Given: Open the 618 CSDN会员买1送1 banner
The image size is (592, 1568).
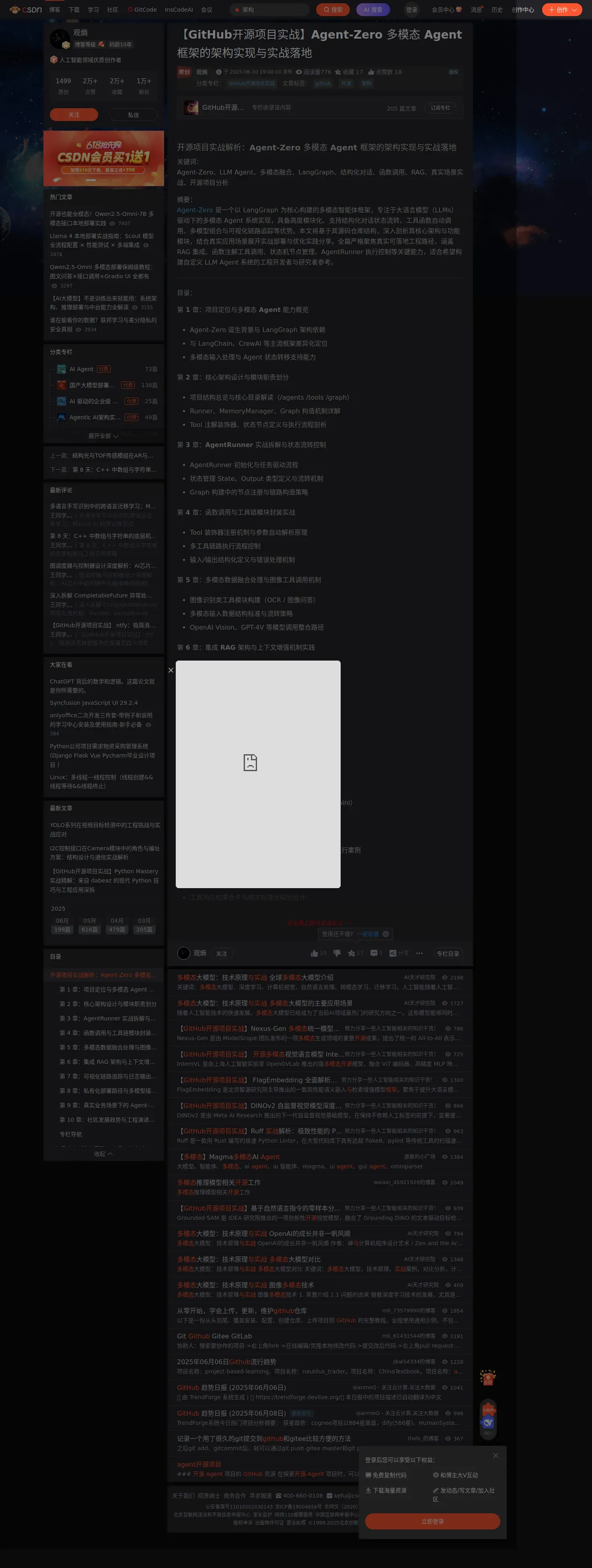Looking at the screenshot, I should (103, 158).
